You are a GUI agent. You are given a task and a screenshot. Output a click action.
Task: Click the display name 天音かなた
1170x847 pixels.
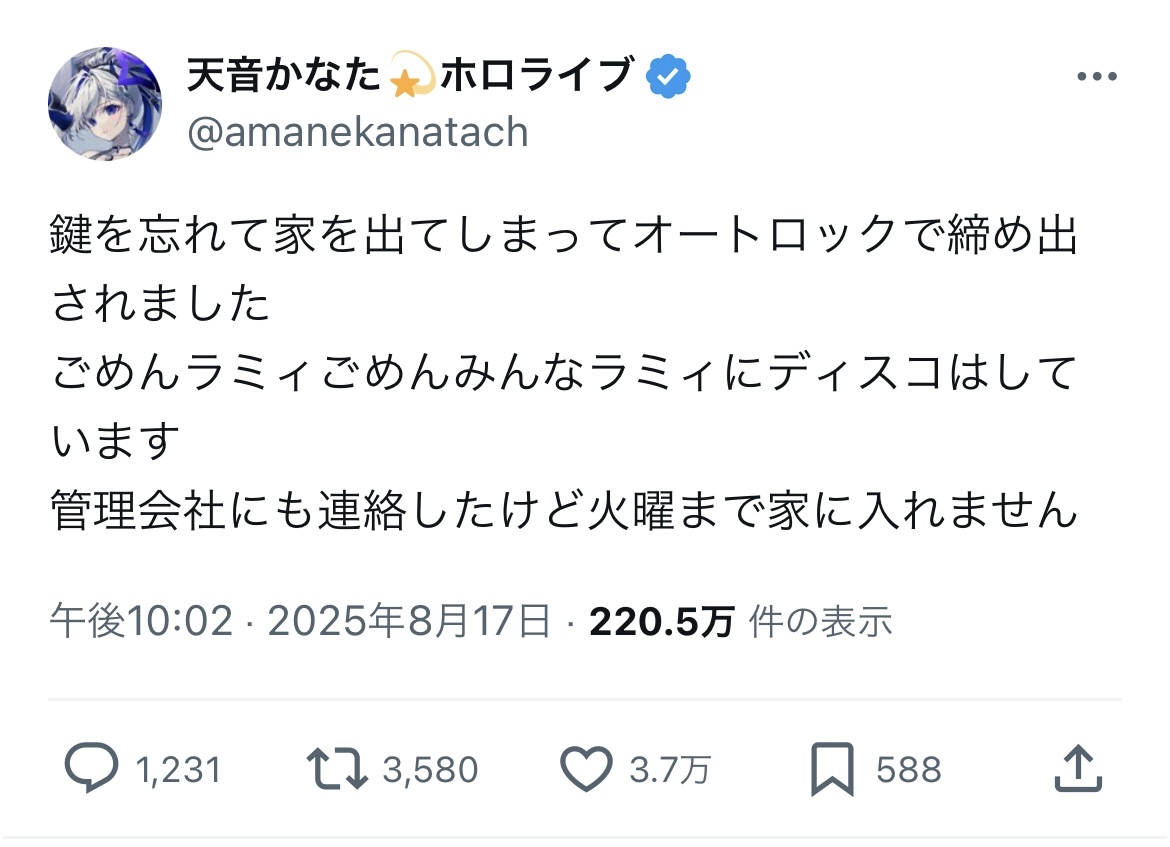[286, 76]
